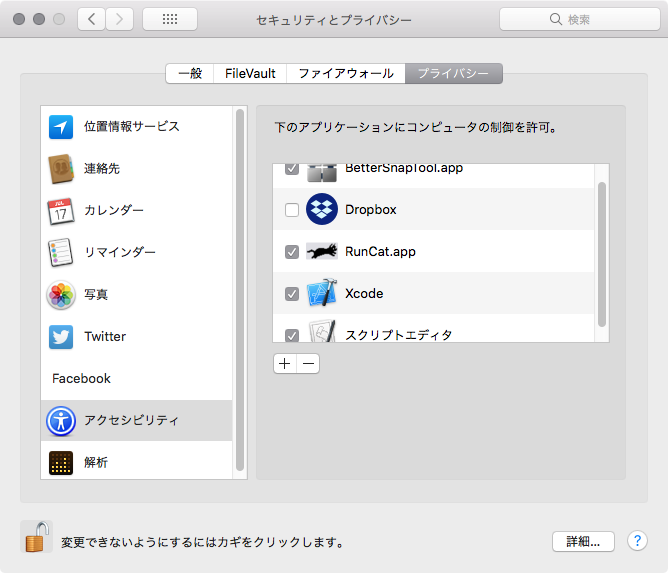
Task: Disable the Xcode checkbox
Action: [x=291, y=294]
